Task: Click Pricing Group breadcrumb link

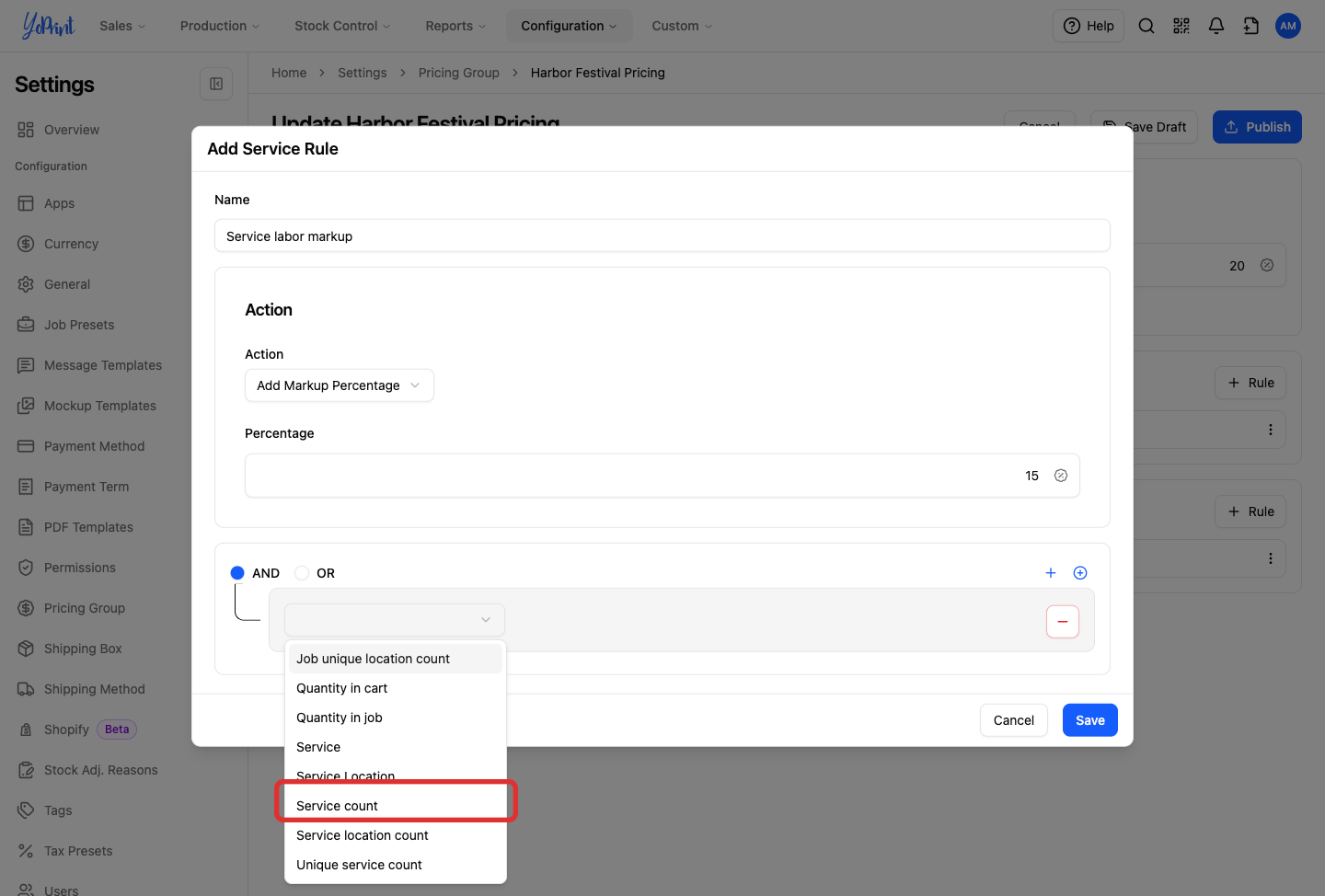Action: [x=459, y=73]
